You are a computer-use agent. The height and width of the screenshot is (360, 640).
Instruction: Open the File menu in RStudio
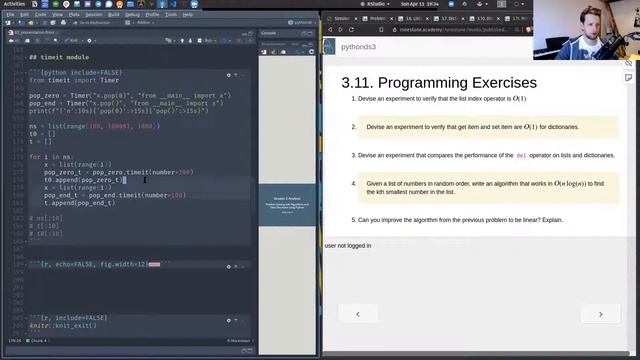point(10,15)
